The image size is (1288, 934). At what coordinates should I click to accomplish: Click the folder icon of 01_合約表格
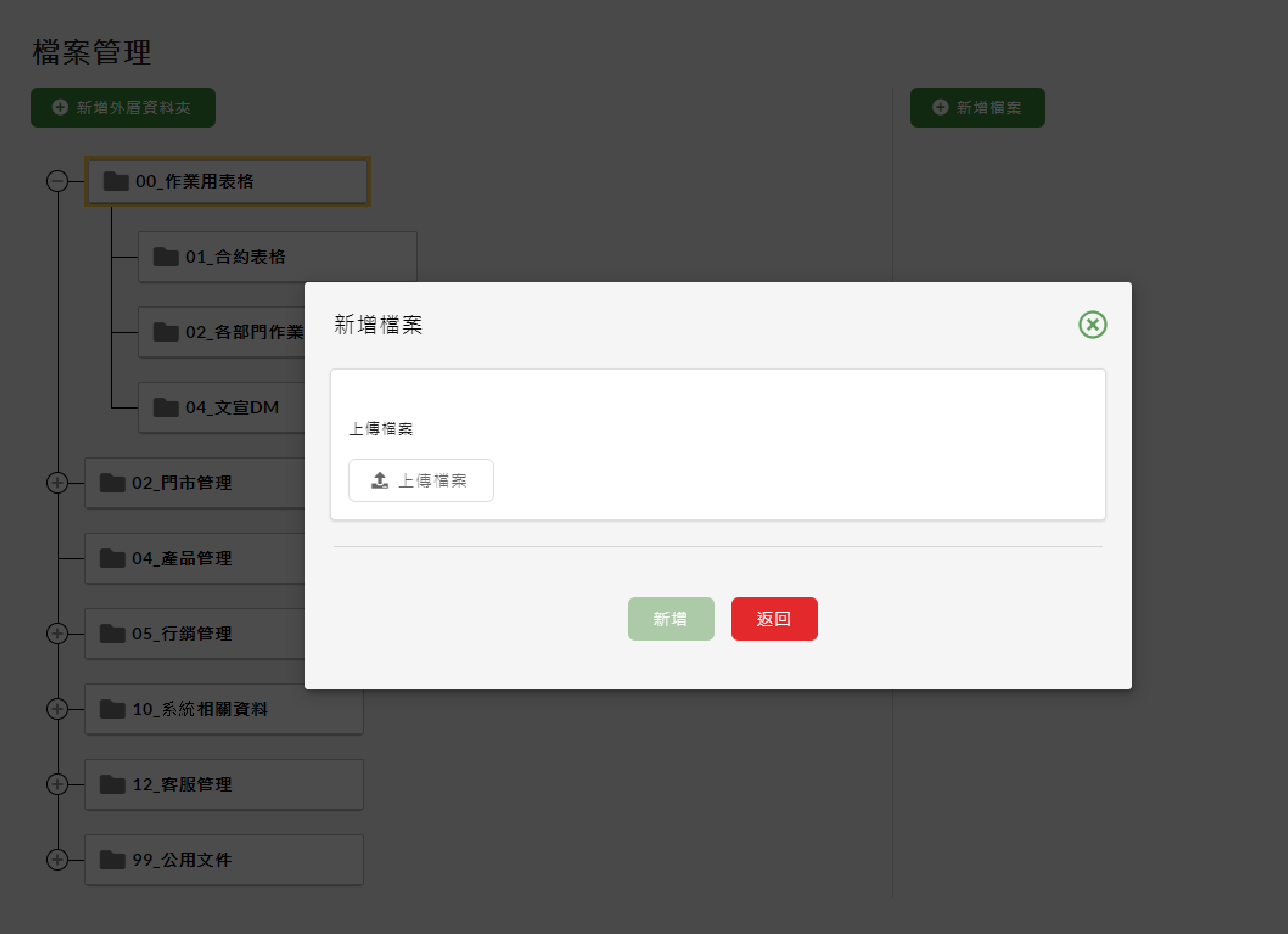coord(166,257)
